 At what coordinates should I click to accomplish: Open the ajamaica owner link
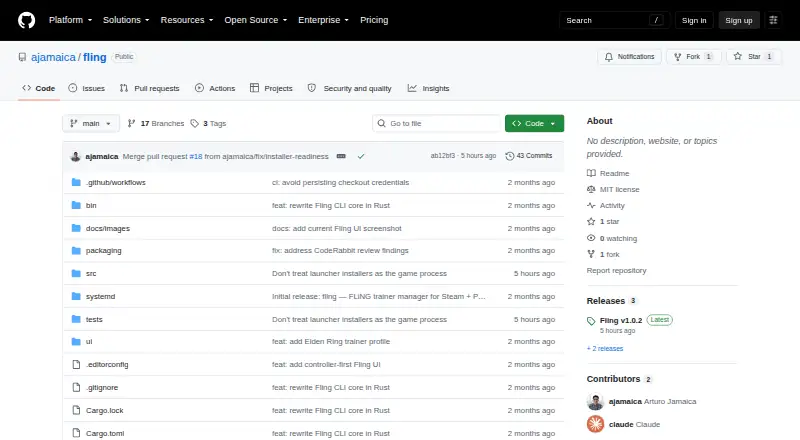tap(53, 57)
